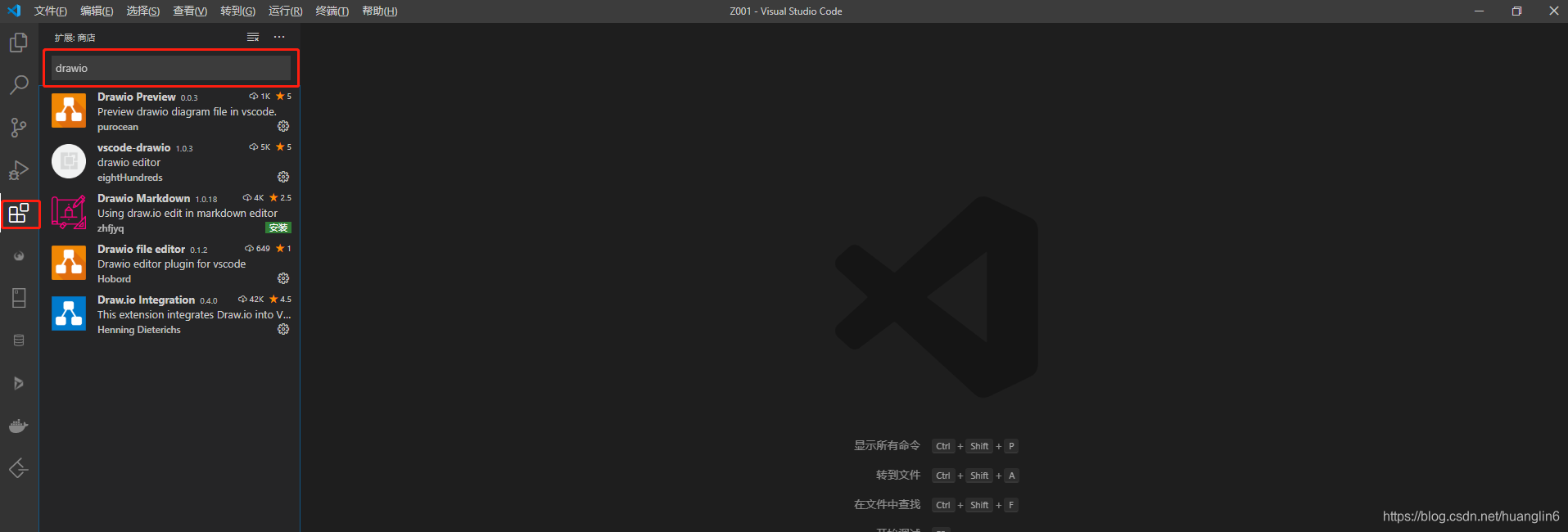The height and width of the screenshot is (532, 1568).
Task: Restore down the VS Code window
Action: click(1516, 11)
